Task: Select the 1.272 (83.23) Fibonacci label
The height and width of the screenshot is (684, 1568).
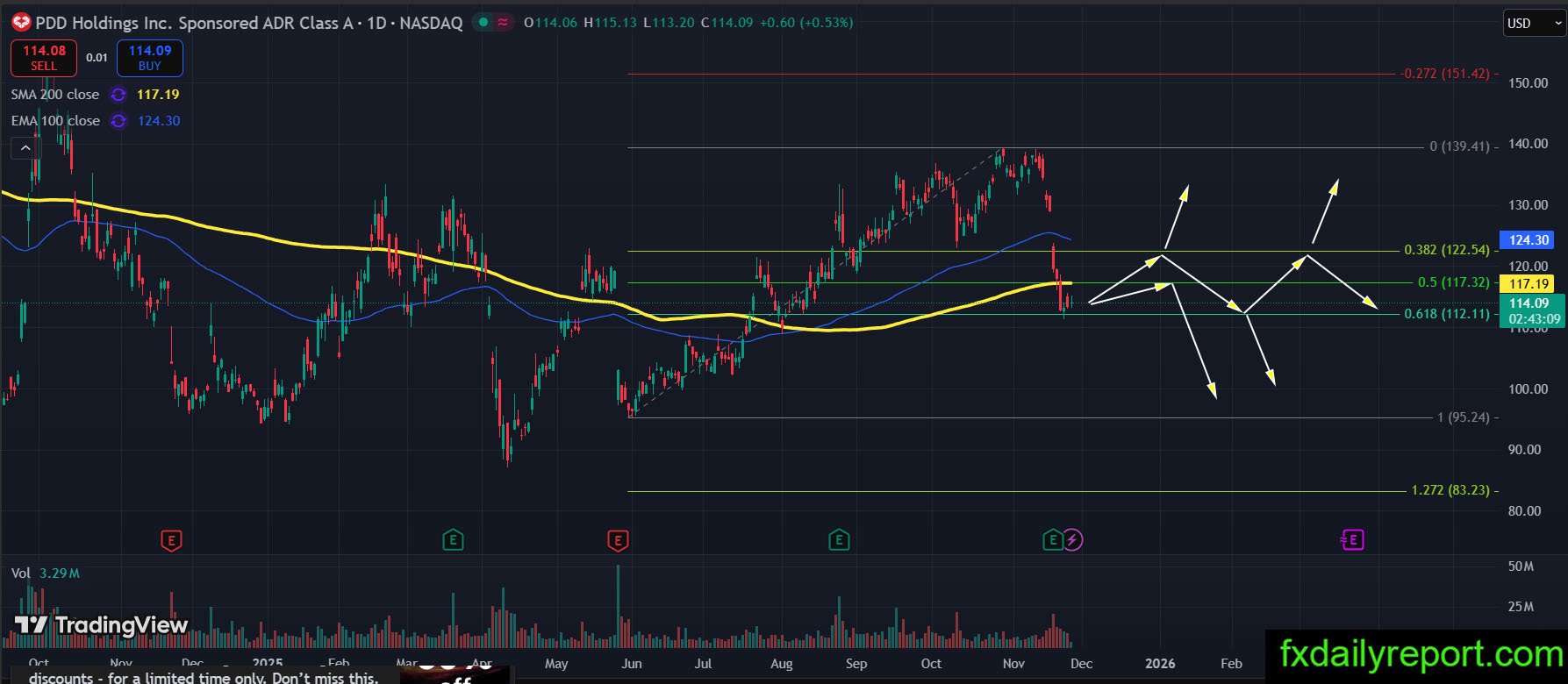Action: [1450, 490]
